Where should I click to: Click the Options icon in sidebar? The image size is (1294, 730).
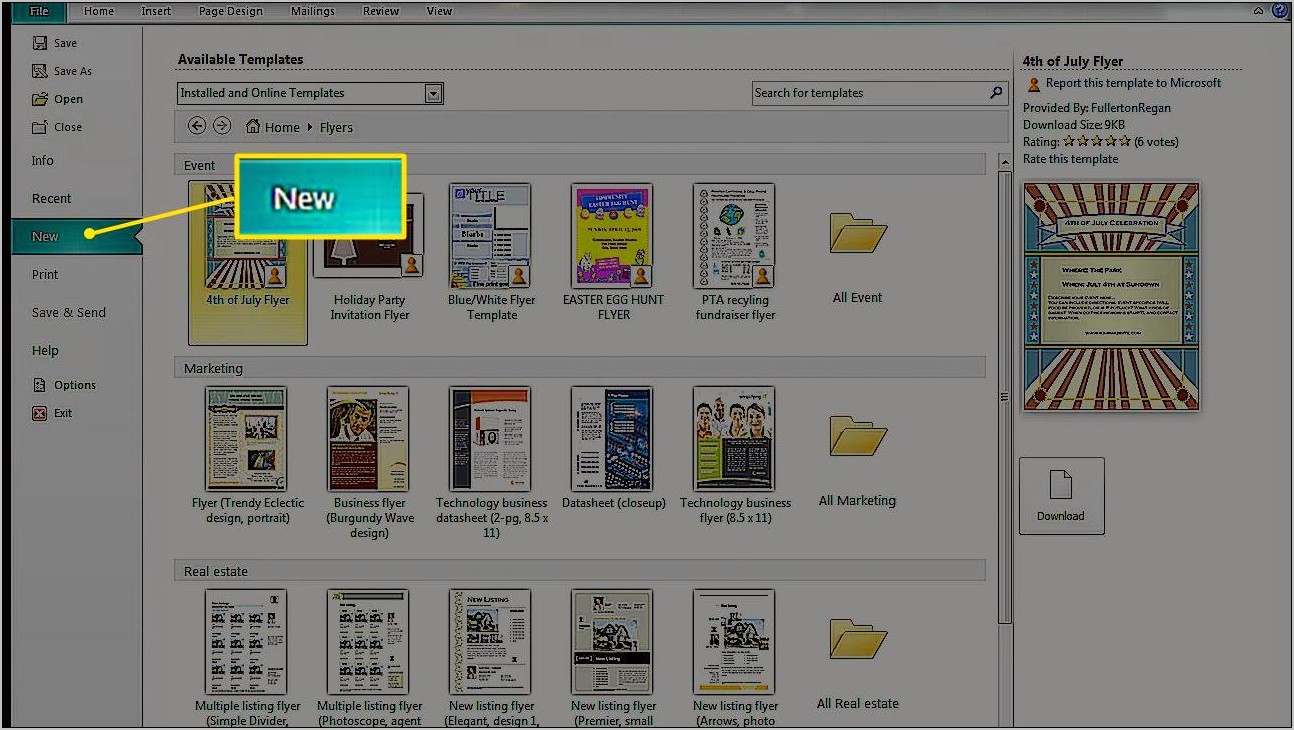40,385
